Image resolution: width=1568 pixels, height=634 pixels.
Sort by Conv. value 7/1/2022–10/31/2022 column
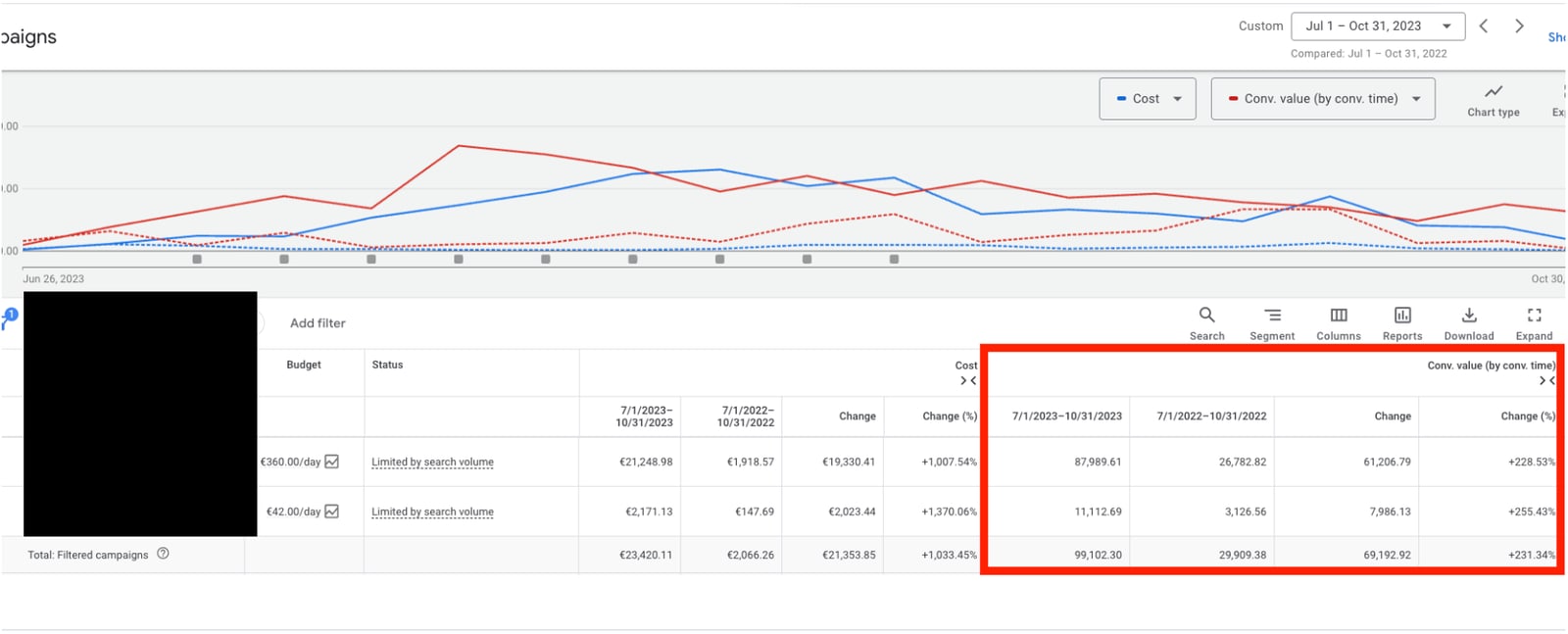pyautogui.click(x=1211, y=416)
